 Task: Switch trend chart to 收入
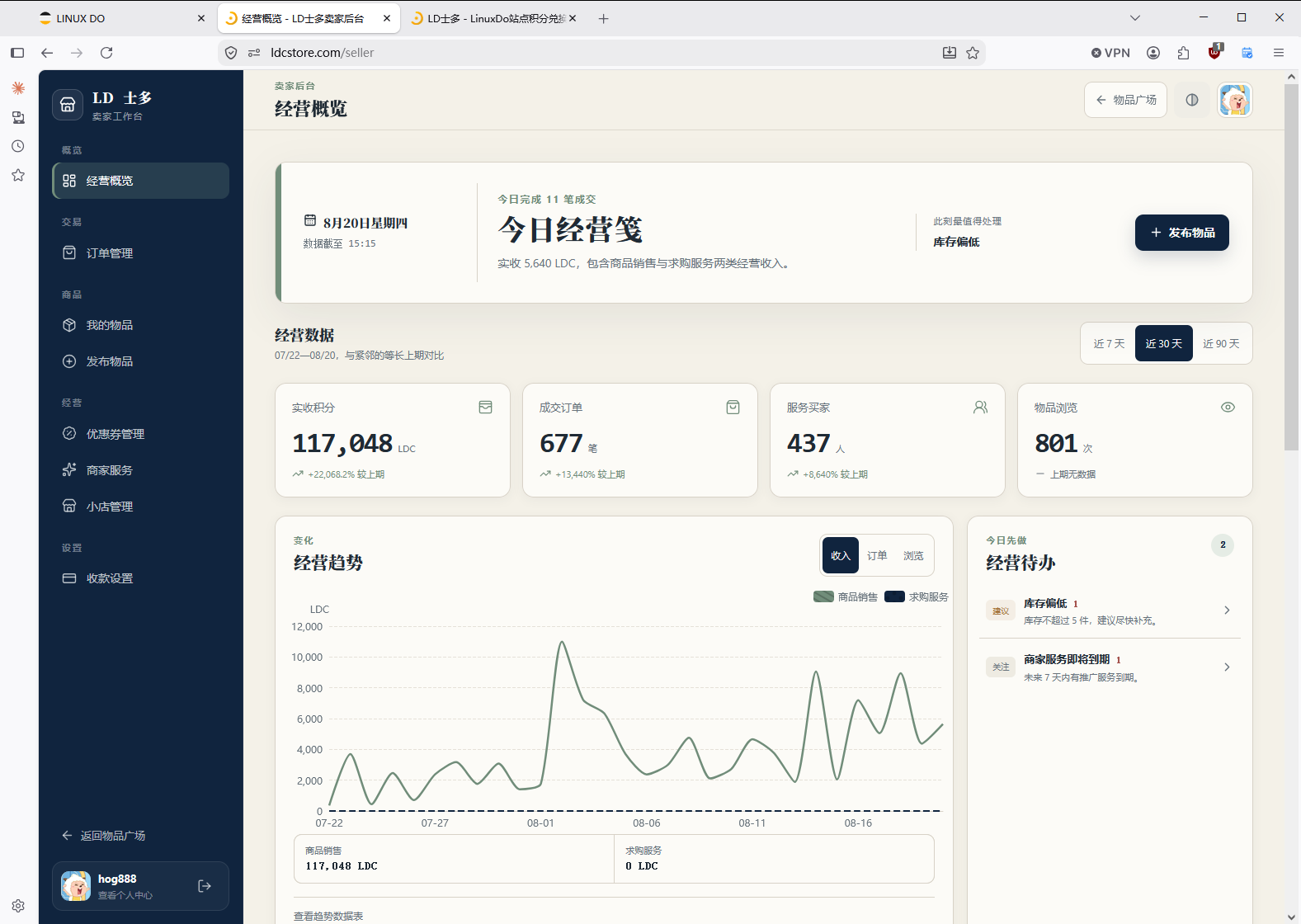pos(841,555)
